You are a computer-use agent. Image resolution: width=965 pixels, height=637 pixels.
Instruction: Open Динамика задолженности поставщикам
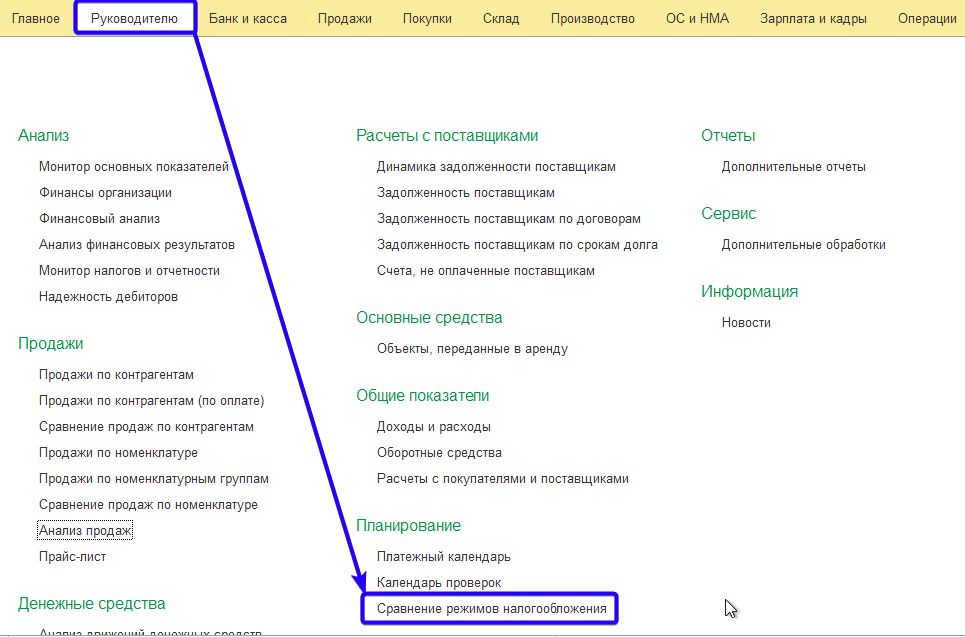point(496,167)
